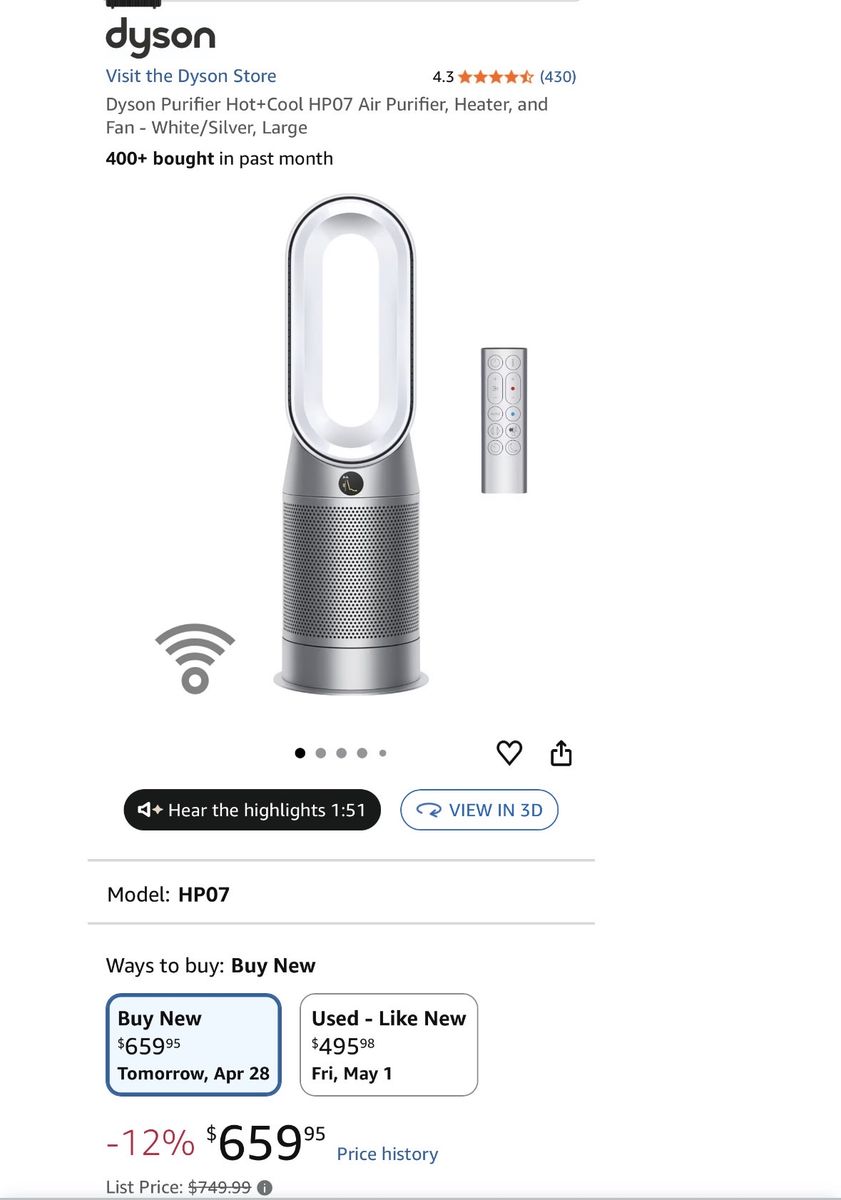Tap the heart wishlist icon
This screenshot has width=841, height=1200.
click(x=510, y=753)
